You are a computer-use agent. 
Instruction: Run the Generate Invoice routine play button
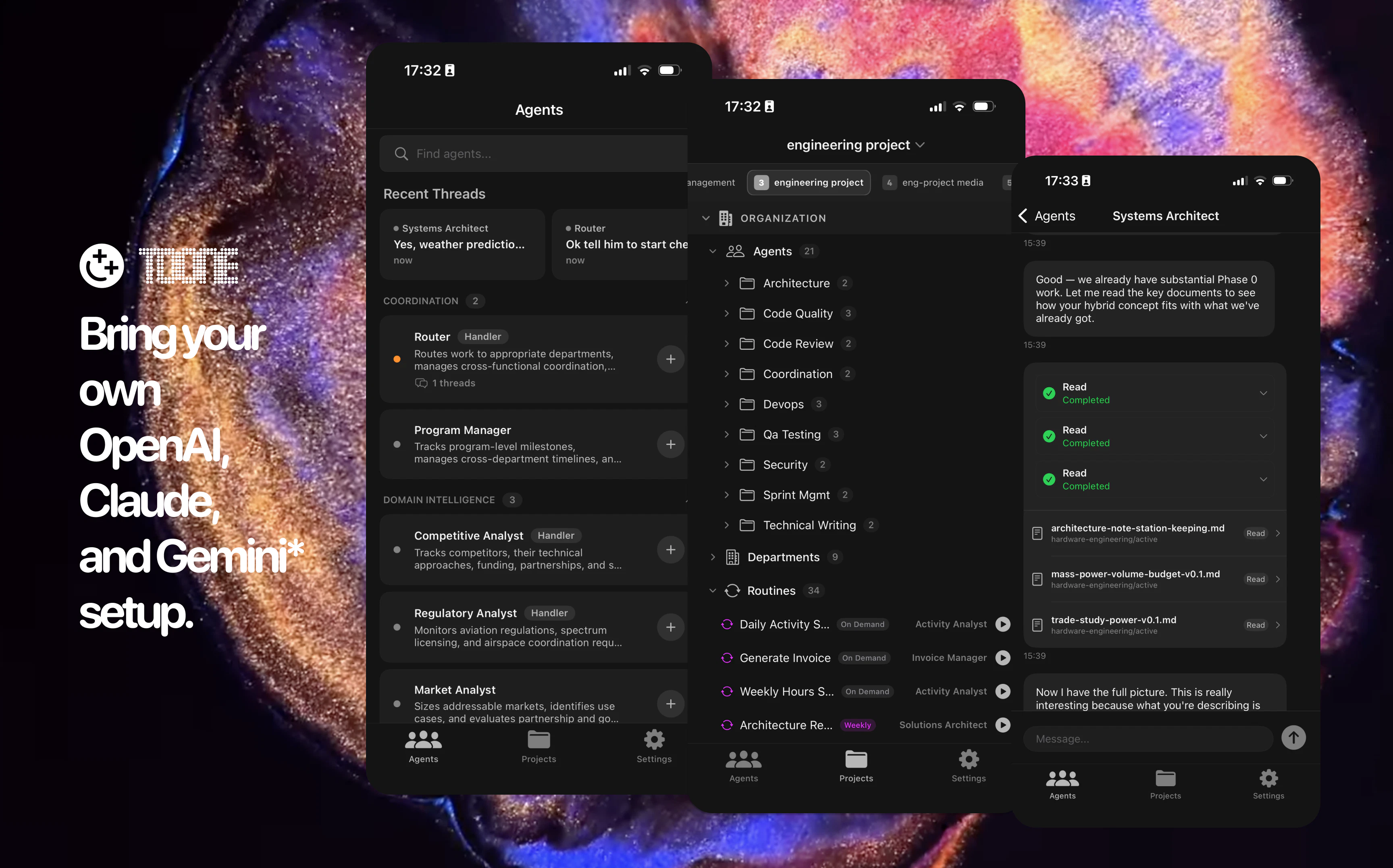coord(1002,658)
